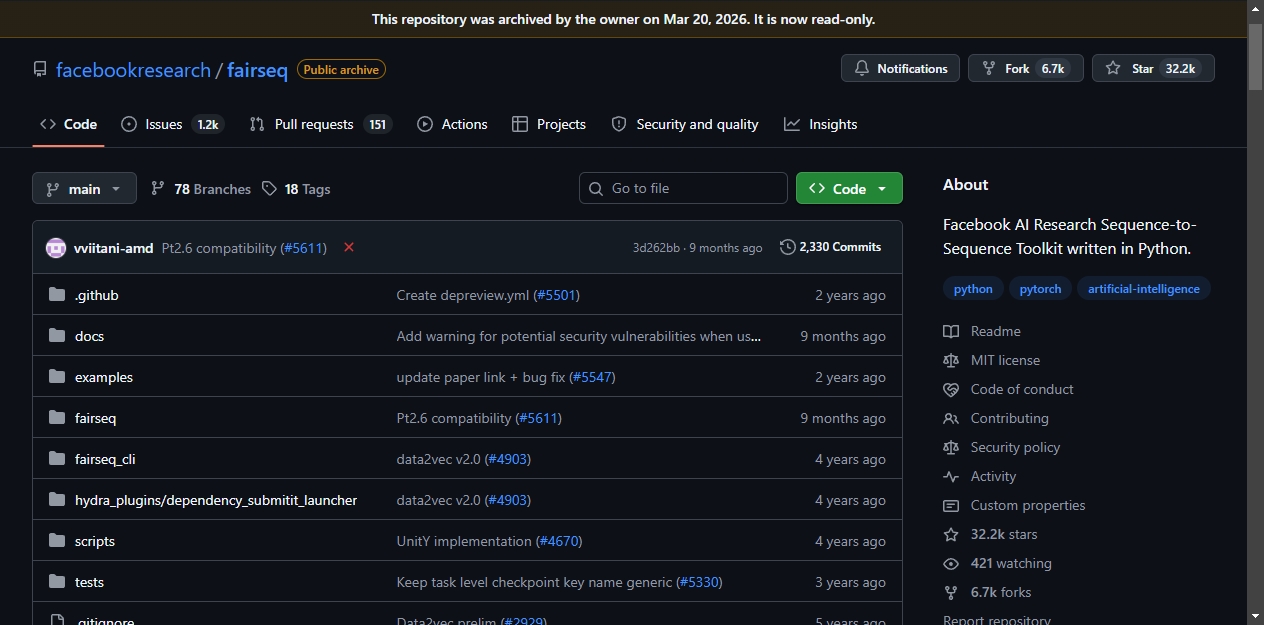Open PR #5501 link

(557, 295)
